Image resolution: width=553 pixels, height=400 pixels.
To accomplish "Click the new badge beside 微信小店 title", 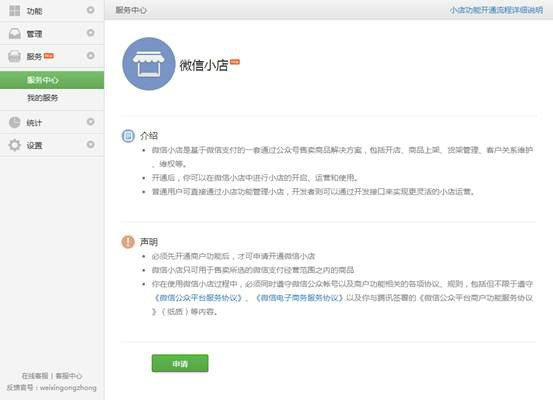I will point(235,62).
